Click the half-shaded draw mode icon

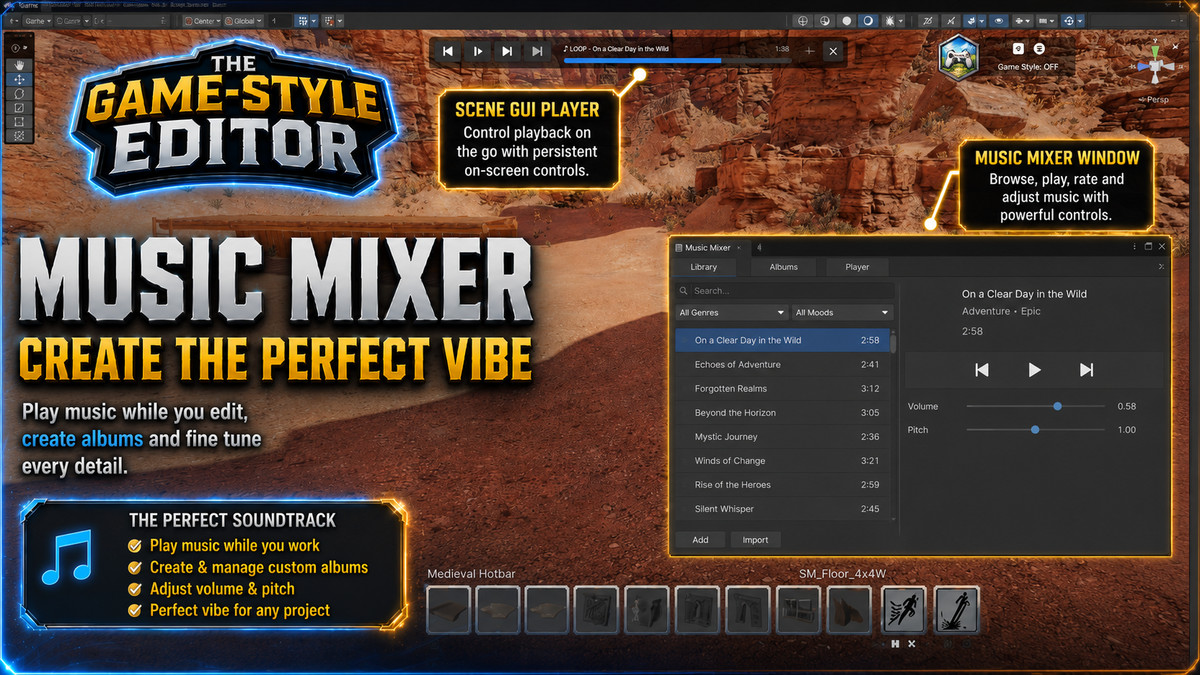[825, 20]
